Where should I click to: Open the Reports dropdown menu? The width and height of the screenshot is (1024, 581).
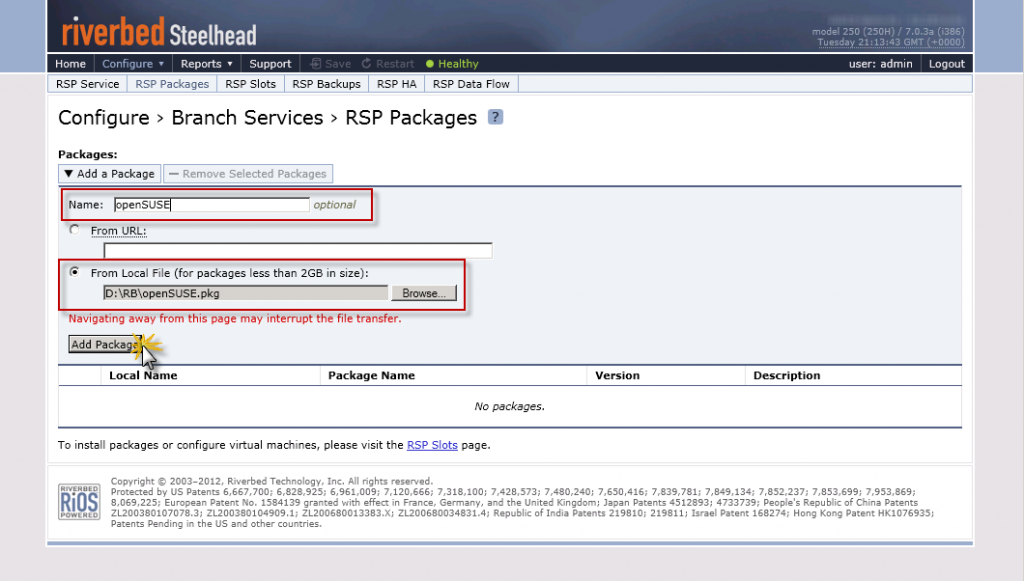tap(206, 64)
